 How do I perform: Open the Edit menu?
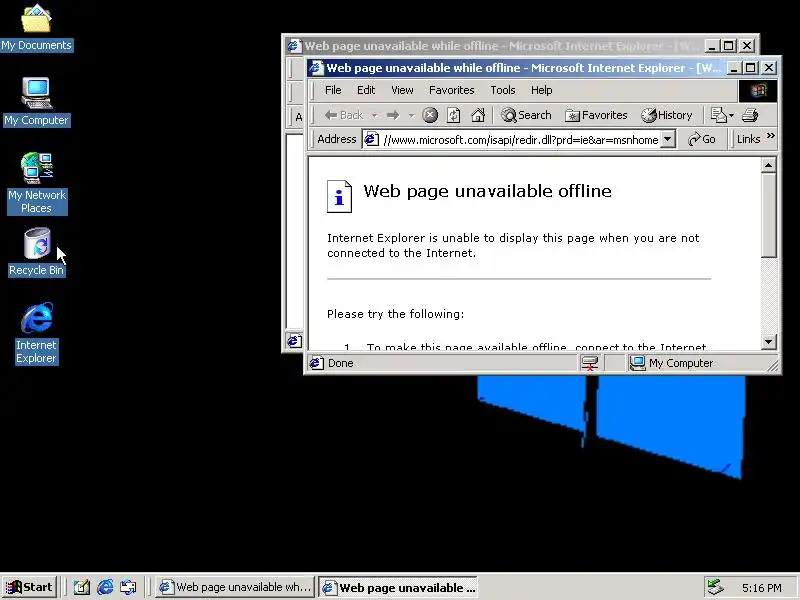pyautogui.click(x=366, y=90)
